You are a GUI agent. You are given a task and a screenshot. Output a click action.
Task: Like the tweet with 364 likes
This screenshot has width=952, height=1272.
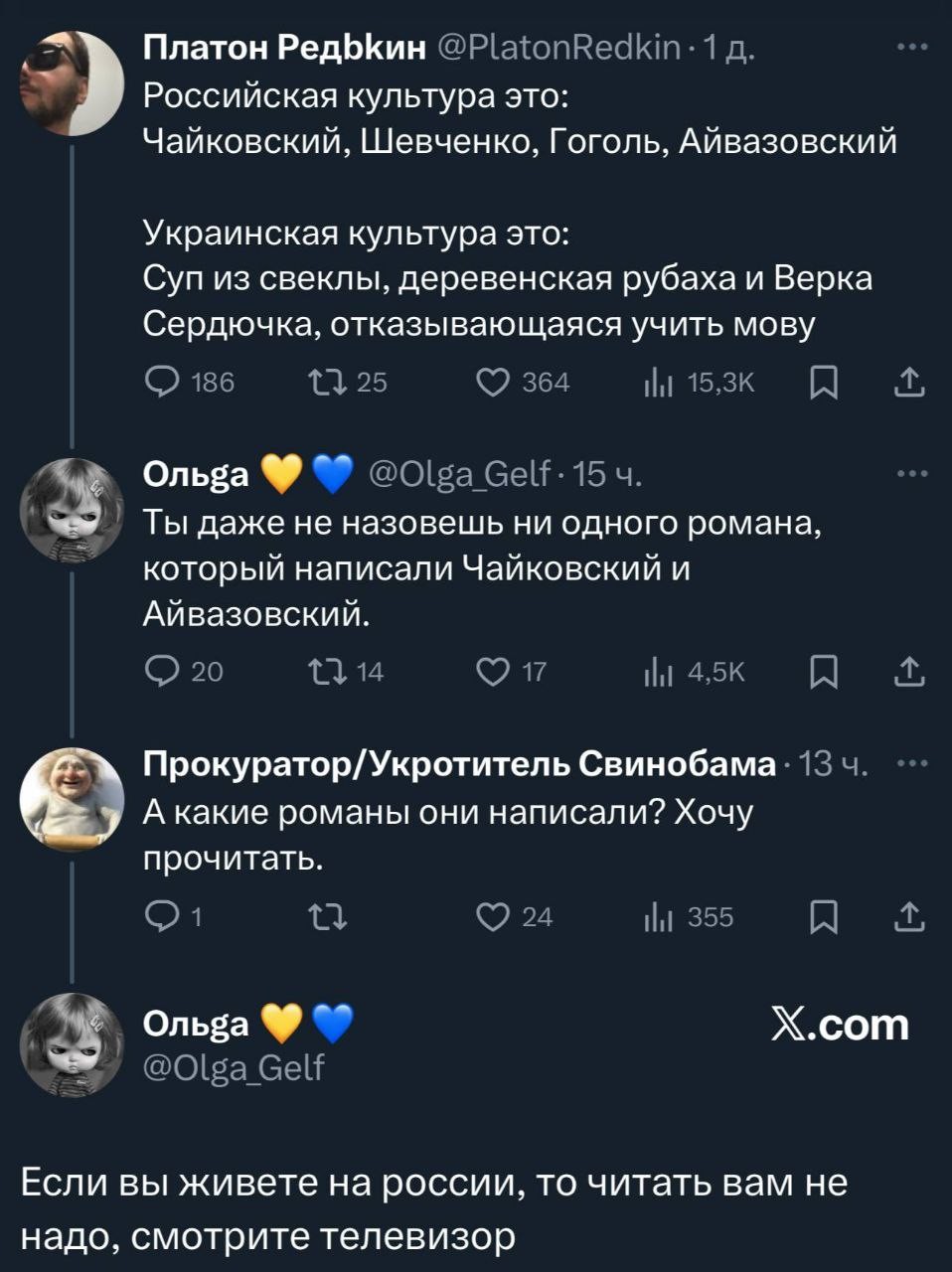tap(492, 382)
